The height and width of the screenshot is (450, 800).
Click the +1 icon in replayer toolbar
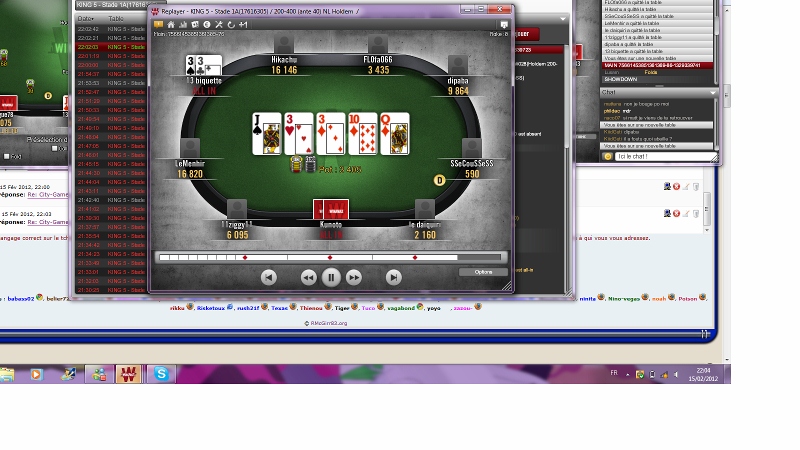[x=243, y=24]
